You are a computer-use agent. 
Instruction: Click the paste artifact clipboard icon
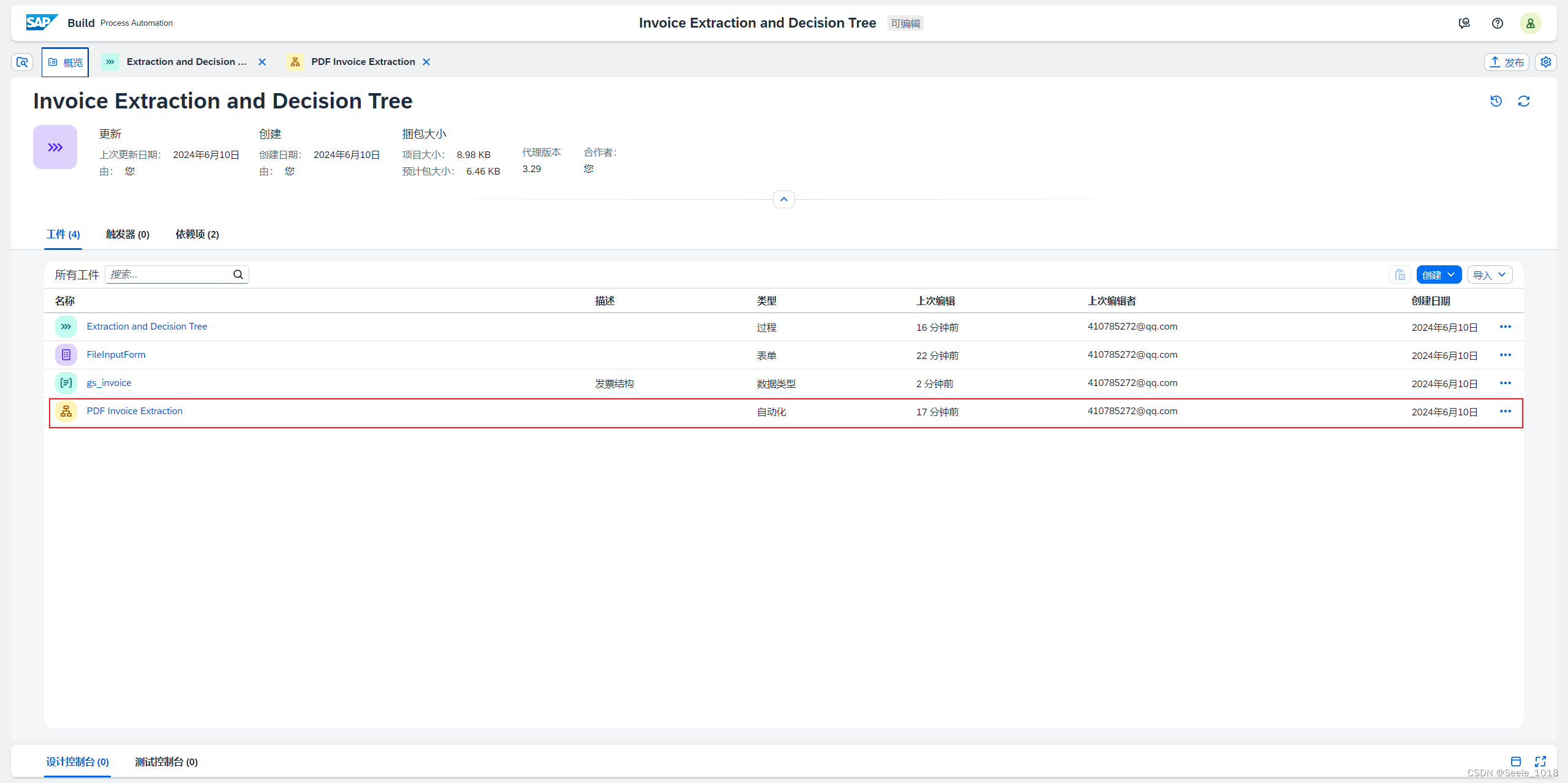1400,275
